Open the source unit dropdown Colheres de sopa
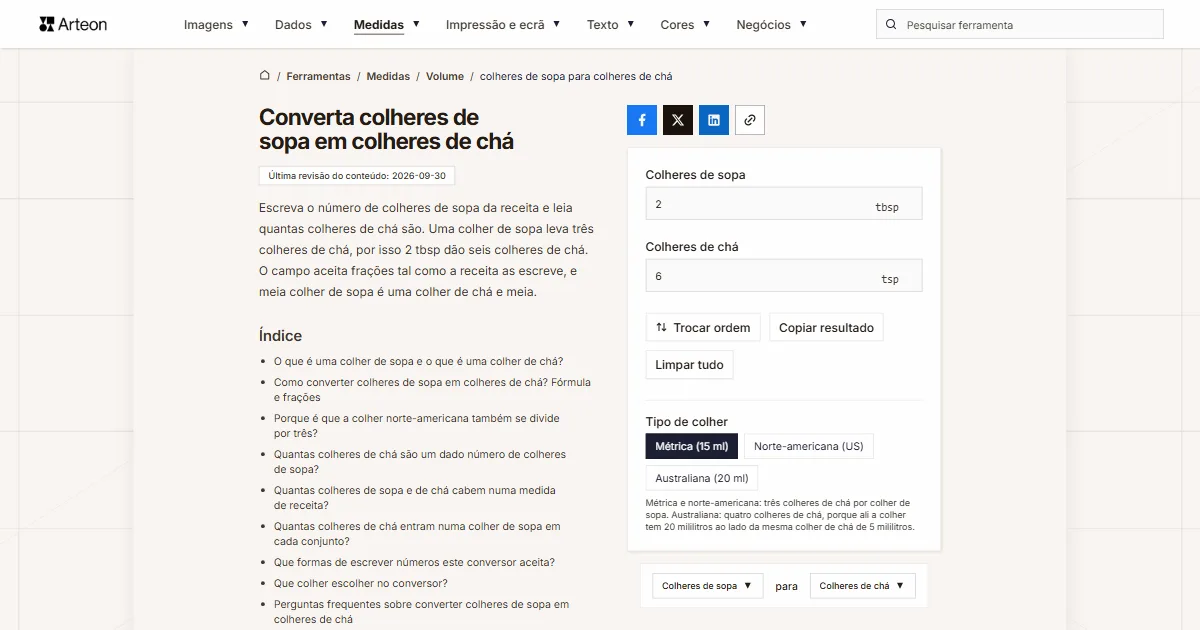Viewport: 1200px width, 630px height. (x=708, y=586)
